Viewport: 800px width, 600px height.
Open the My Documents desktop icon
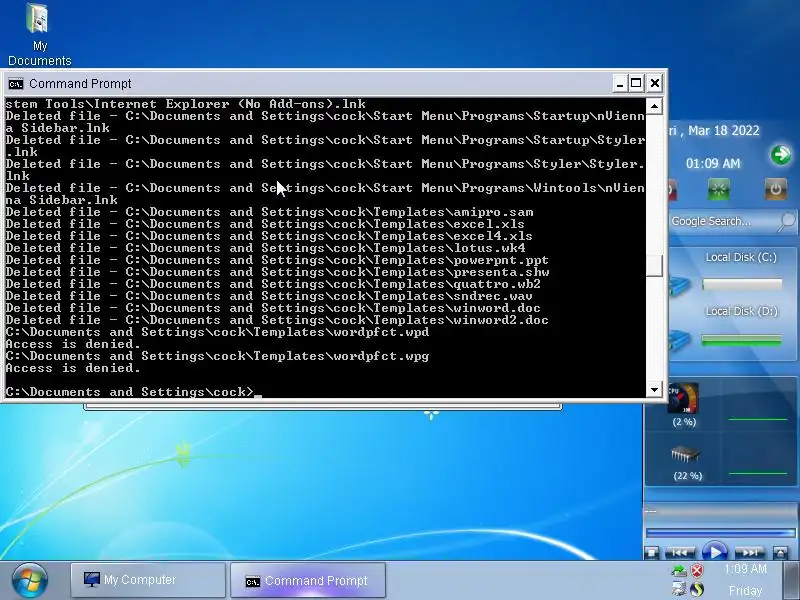[39, 34]
